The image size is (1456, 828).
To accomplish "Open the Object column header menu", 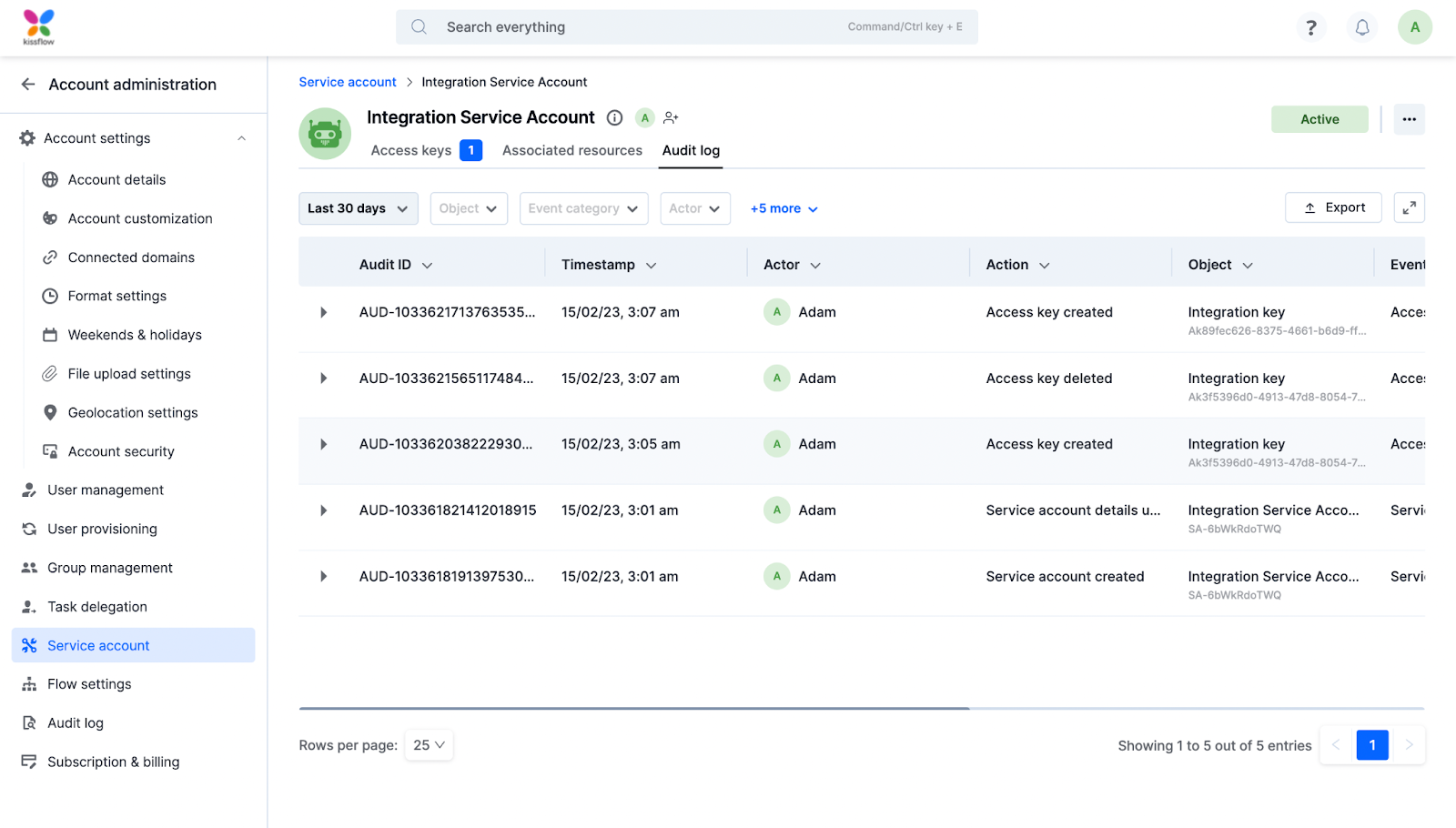I will pyautogui.click(x=1248, y=266).
